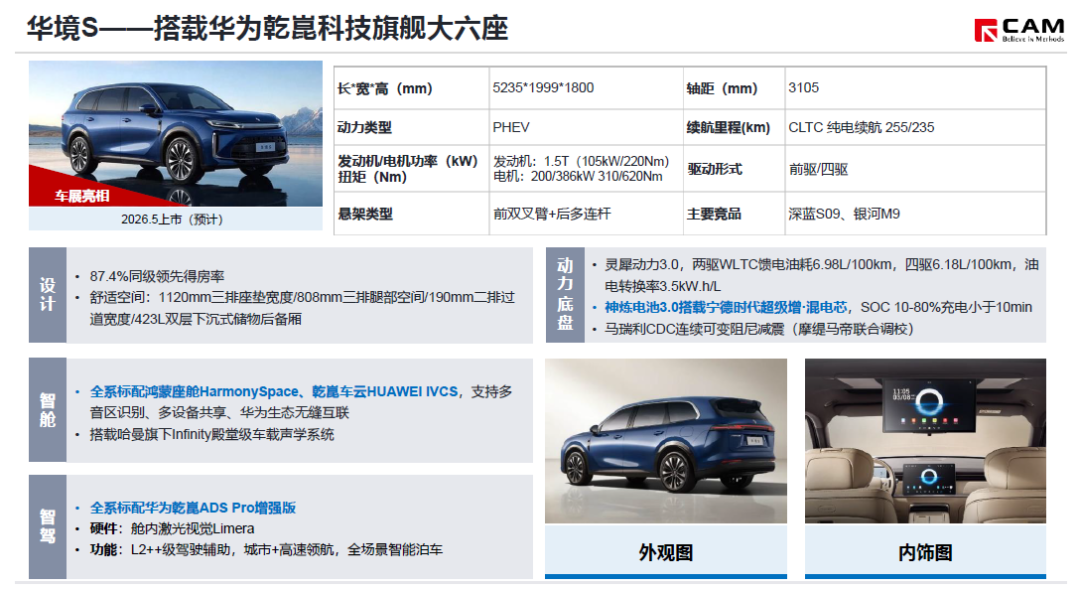
Task: Click the 87.4%同级领先得房率 bullet
Action: (157, 276)
